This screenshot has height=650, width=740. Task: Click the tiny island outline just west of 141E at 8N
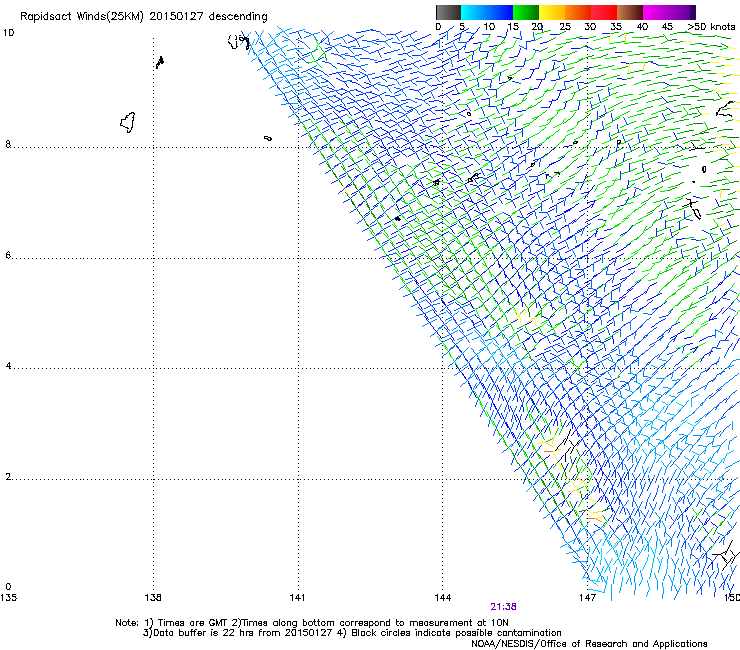tap(268, 138)
